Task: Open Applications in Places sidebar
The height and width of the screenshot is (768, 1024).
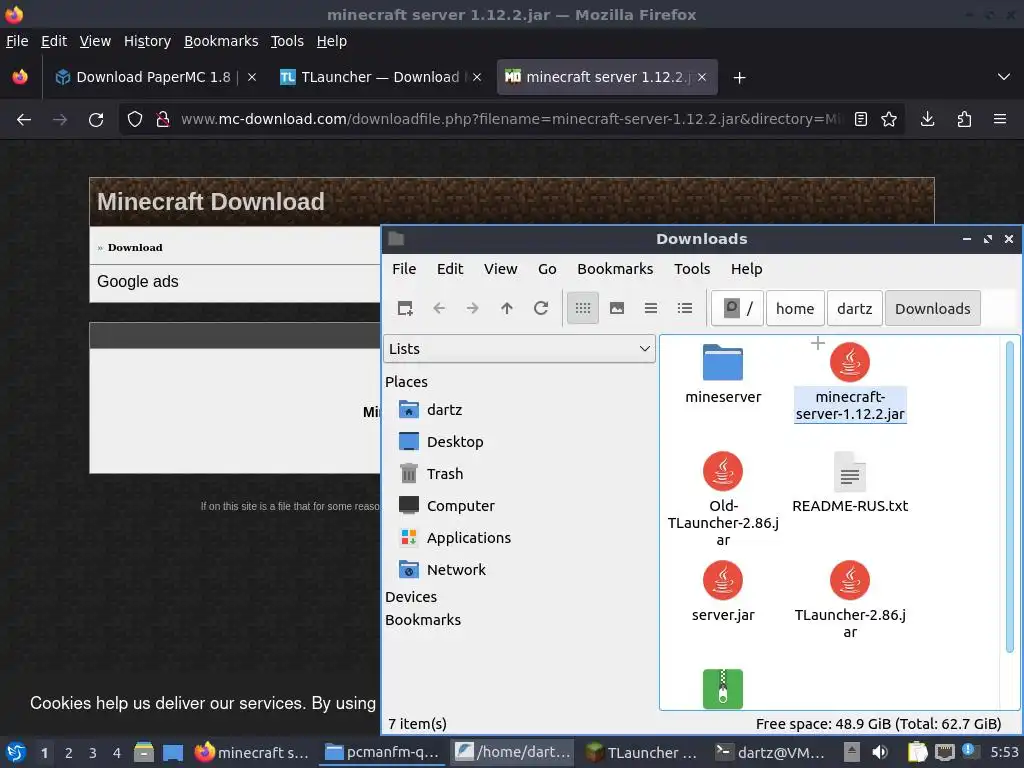Action: point(455,538)
